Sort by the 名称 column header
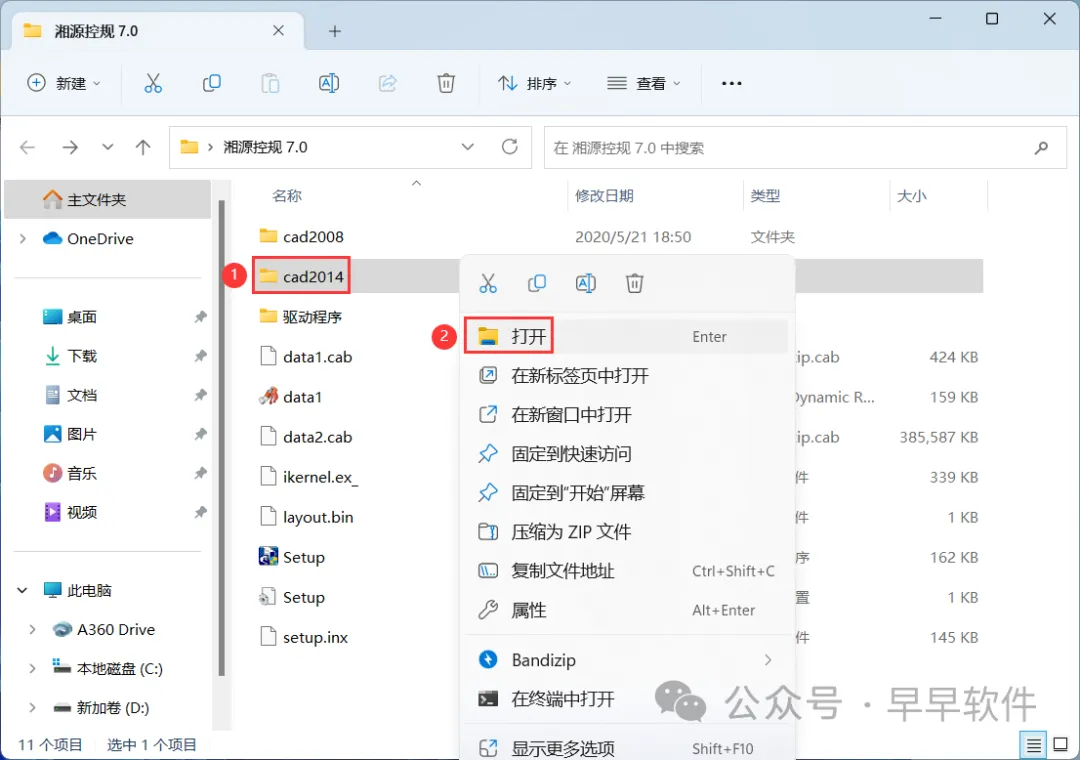This screenshot has width=1080, height=760. 287,196
